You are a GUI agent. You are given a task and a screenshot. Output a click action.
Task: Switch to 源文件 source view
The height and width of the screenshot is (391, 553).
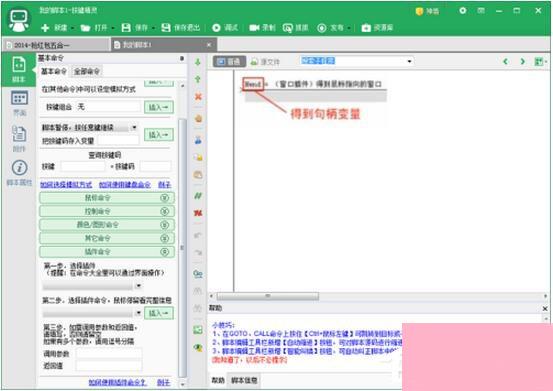265,62
